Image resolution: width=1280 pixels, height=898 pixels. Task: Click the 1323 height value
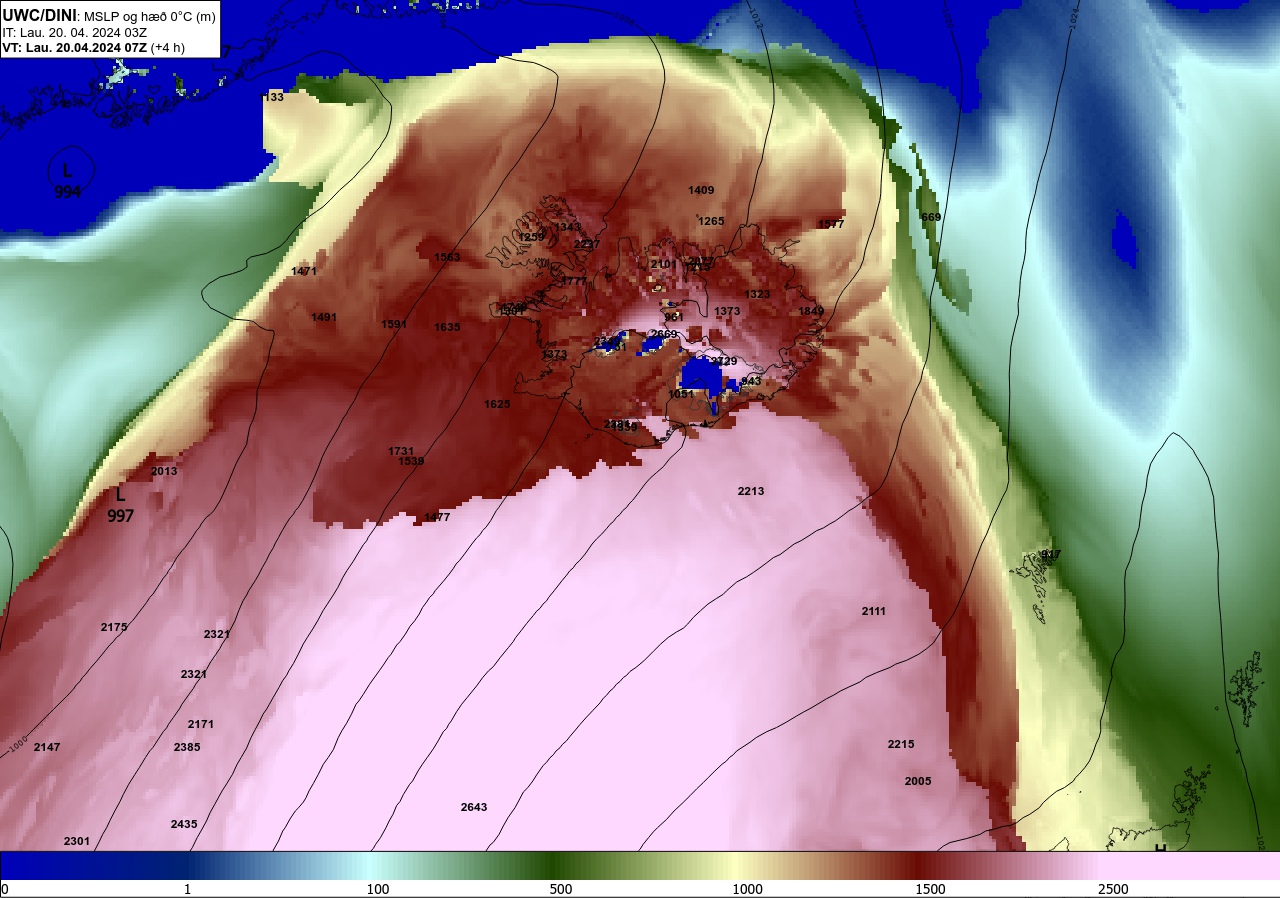point(757,294)
